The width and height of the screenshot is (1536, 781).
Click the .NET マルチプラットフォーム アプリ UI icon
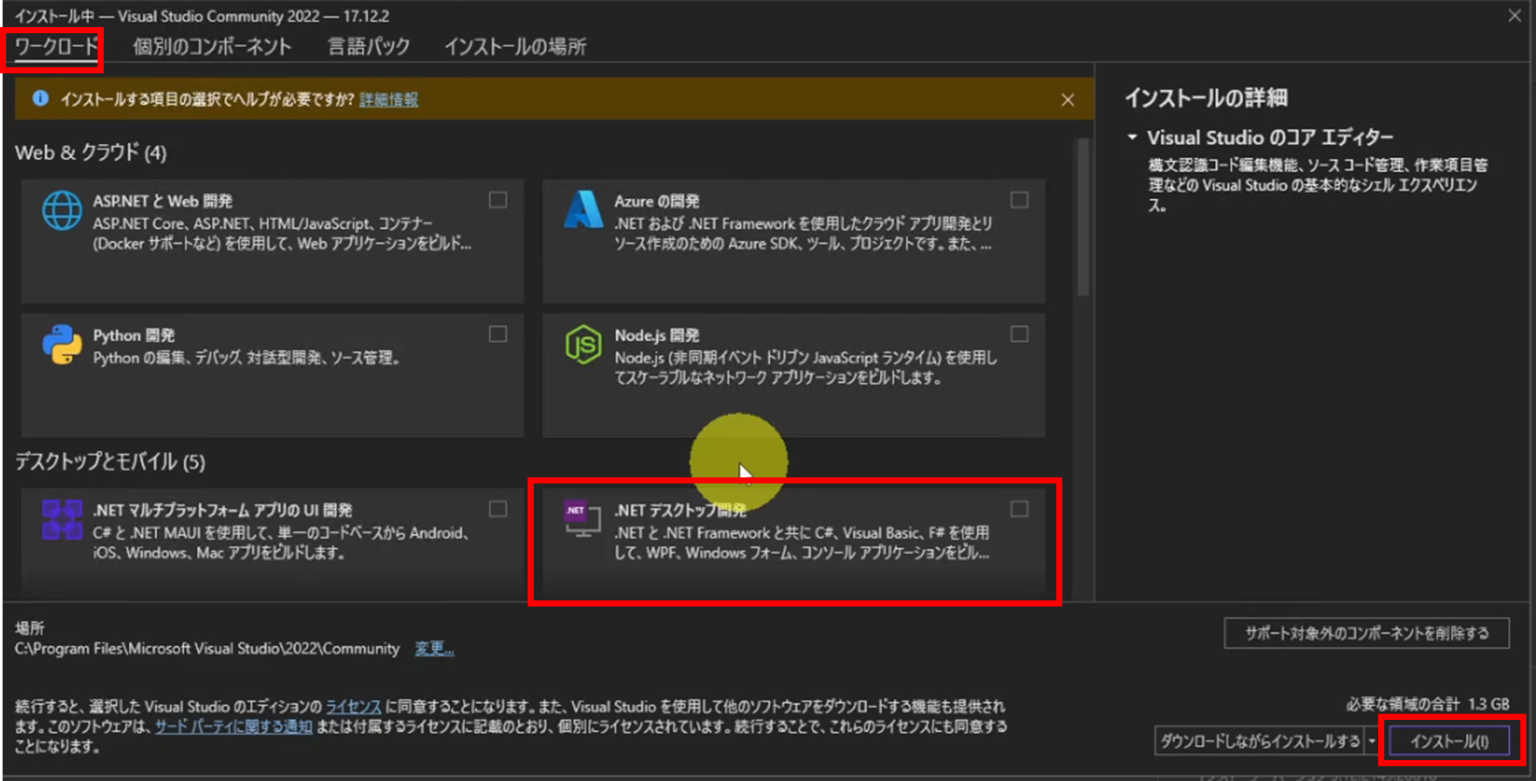click(60, 519)
